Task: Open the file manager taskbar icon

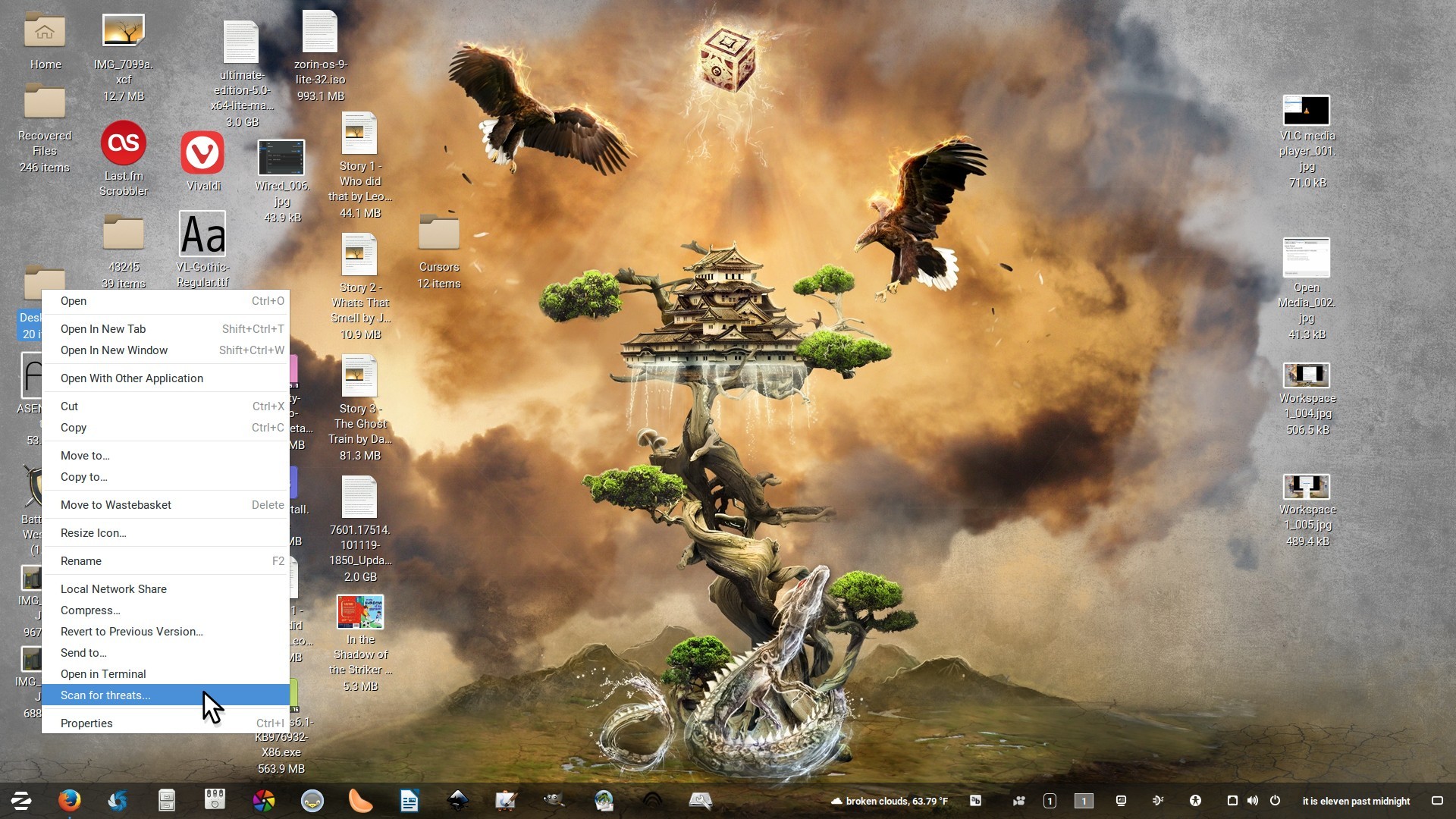Action: 166,800
